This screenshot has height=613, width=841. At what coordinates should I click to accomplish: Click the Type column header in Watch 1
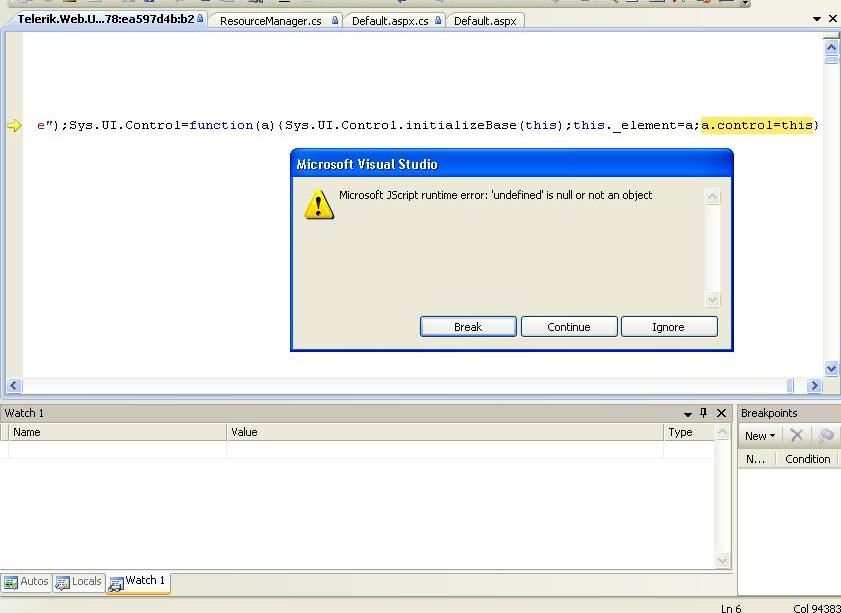pos(689,432)
